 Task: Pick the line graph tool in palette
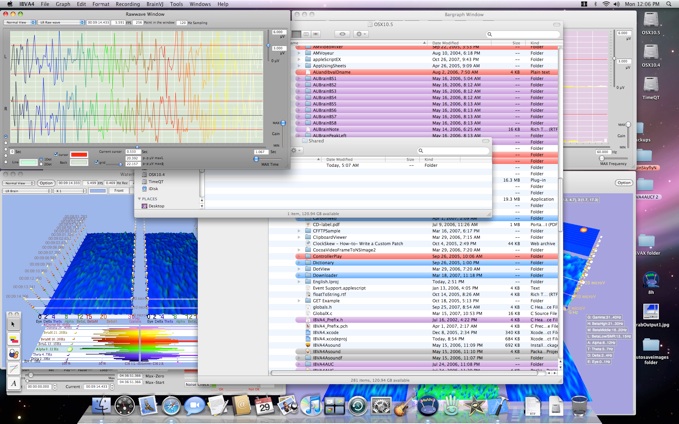(13, 369)
